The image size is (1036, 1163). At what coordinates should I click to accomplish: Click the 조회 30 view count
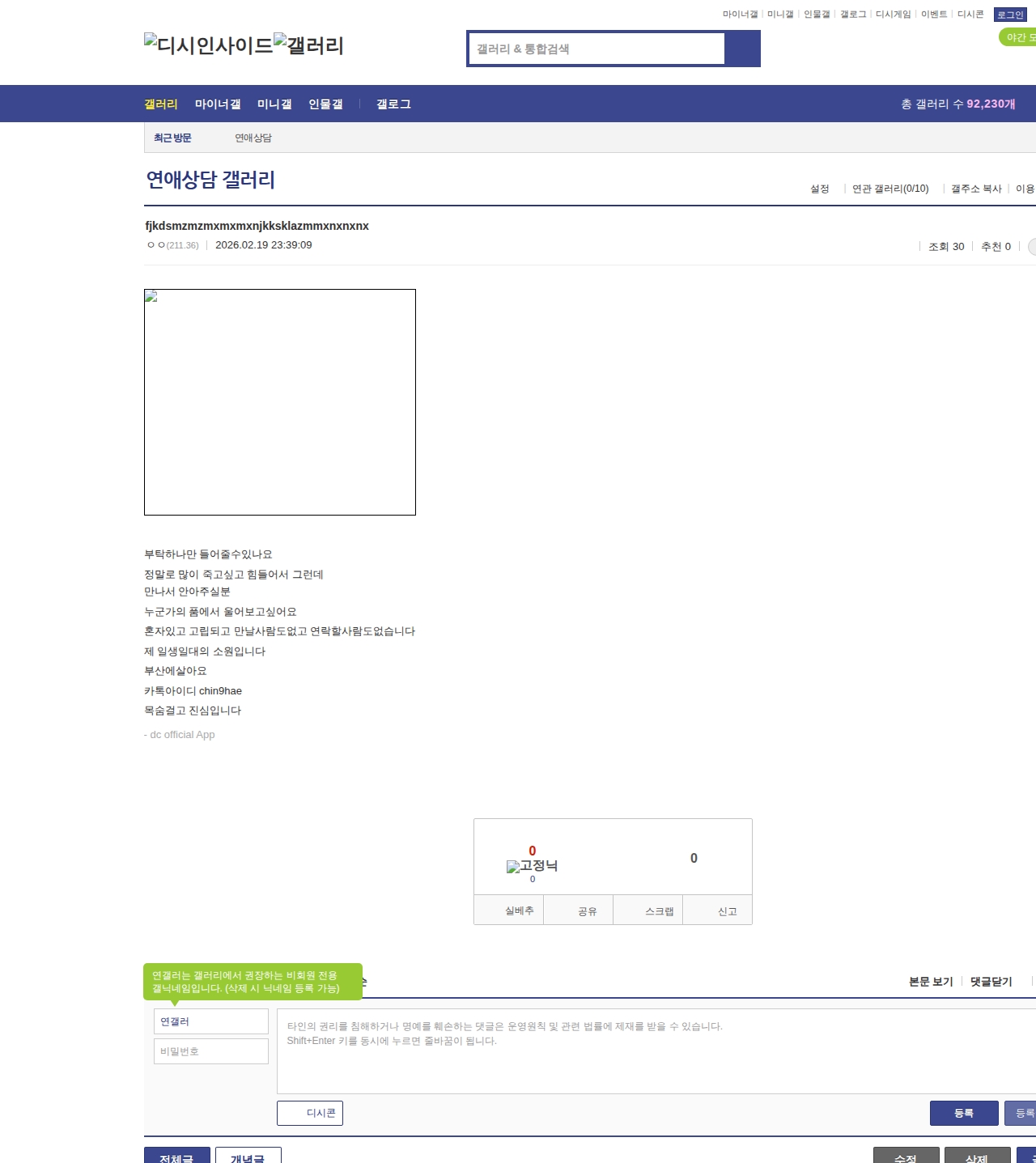(946, 247)
